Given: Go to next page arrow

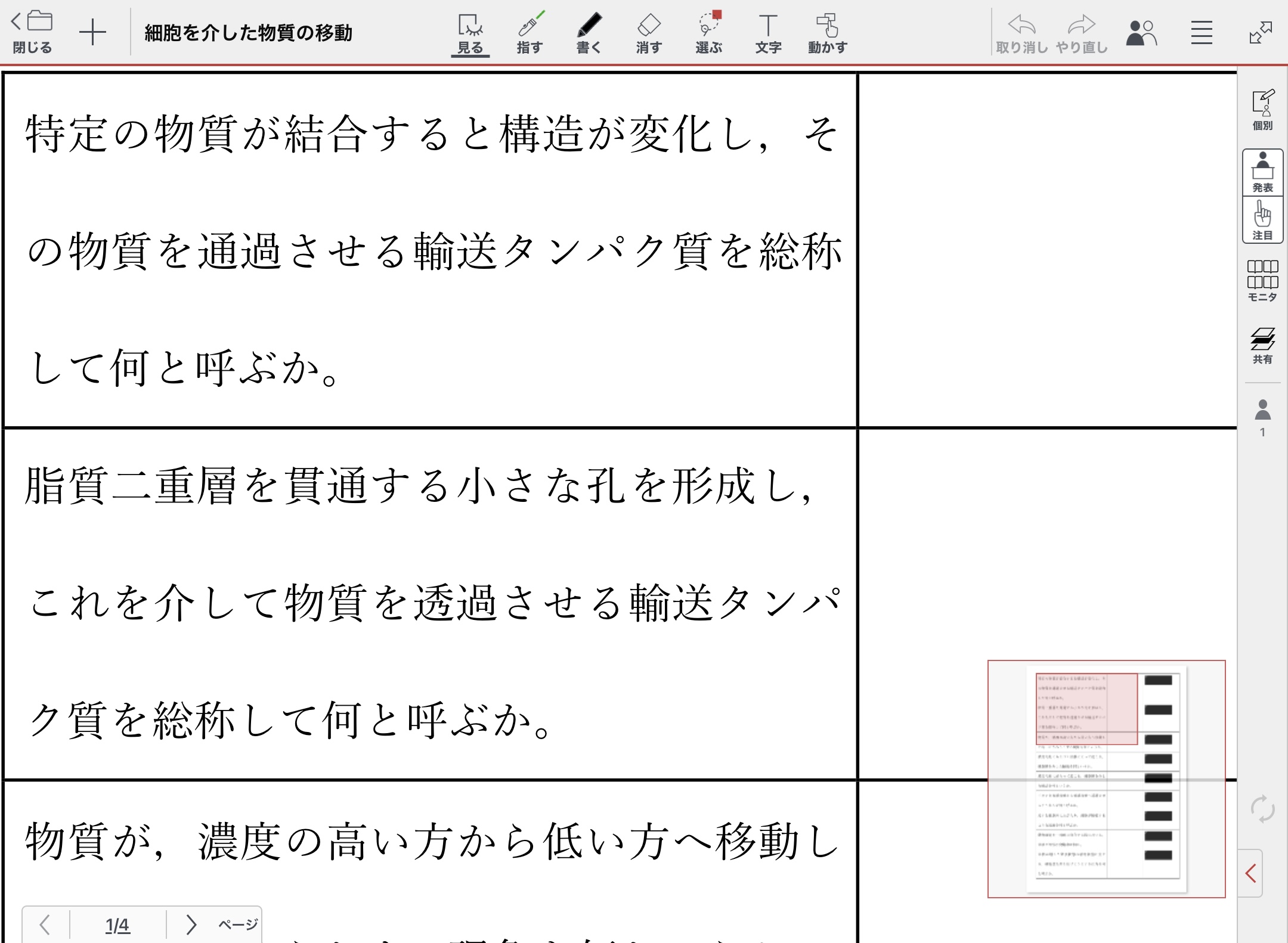Looking at the screenshot, I should pyautogui.click(x=191, y=925).
